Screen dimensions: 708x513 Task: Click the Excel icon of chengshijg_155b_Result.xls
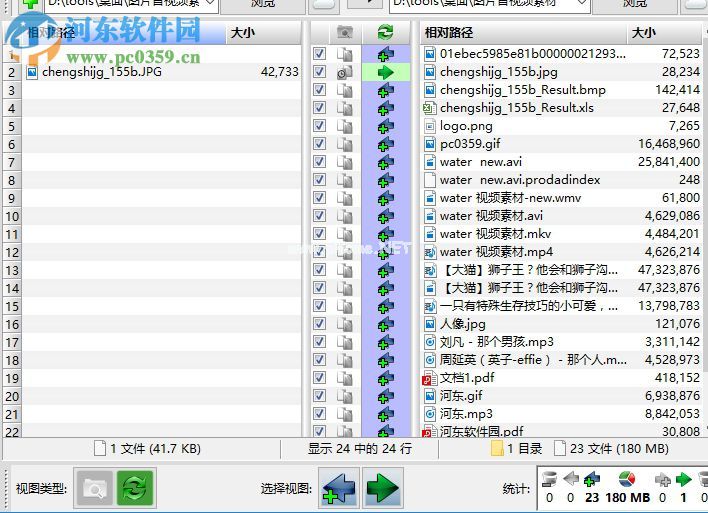[430, 108]
